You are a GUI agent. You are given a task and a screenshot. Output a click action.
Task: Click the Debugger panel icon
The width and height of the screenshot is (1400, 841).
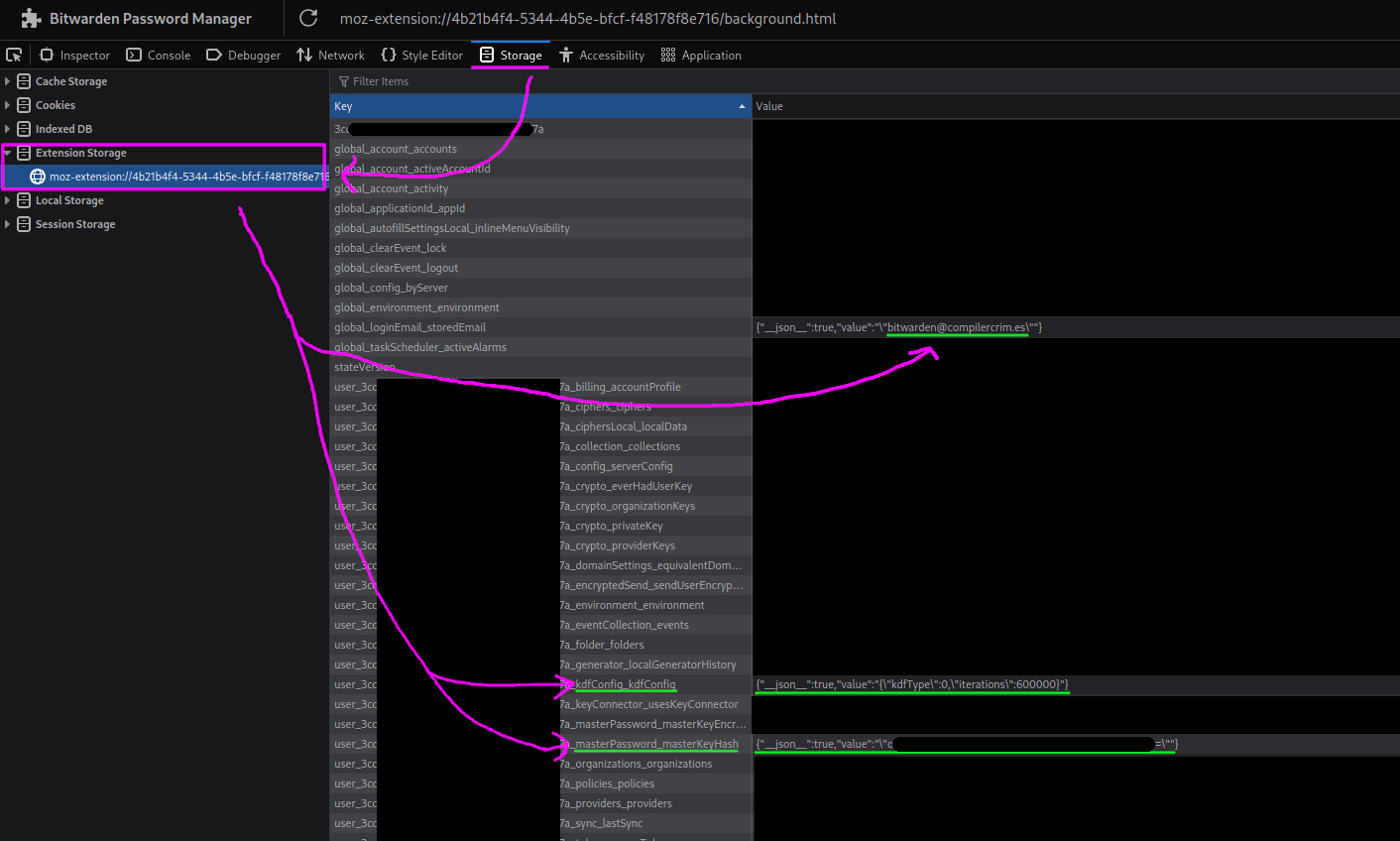[214, 55]
